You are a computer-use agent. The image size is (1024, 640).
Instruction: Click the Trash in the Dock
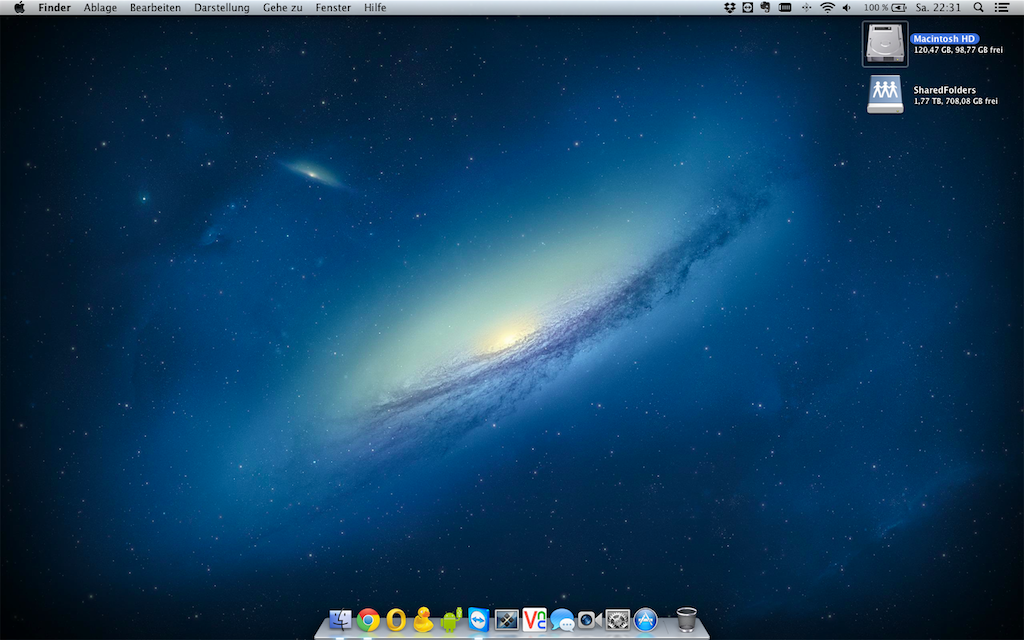point(686,620)
